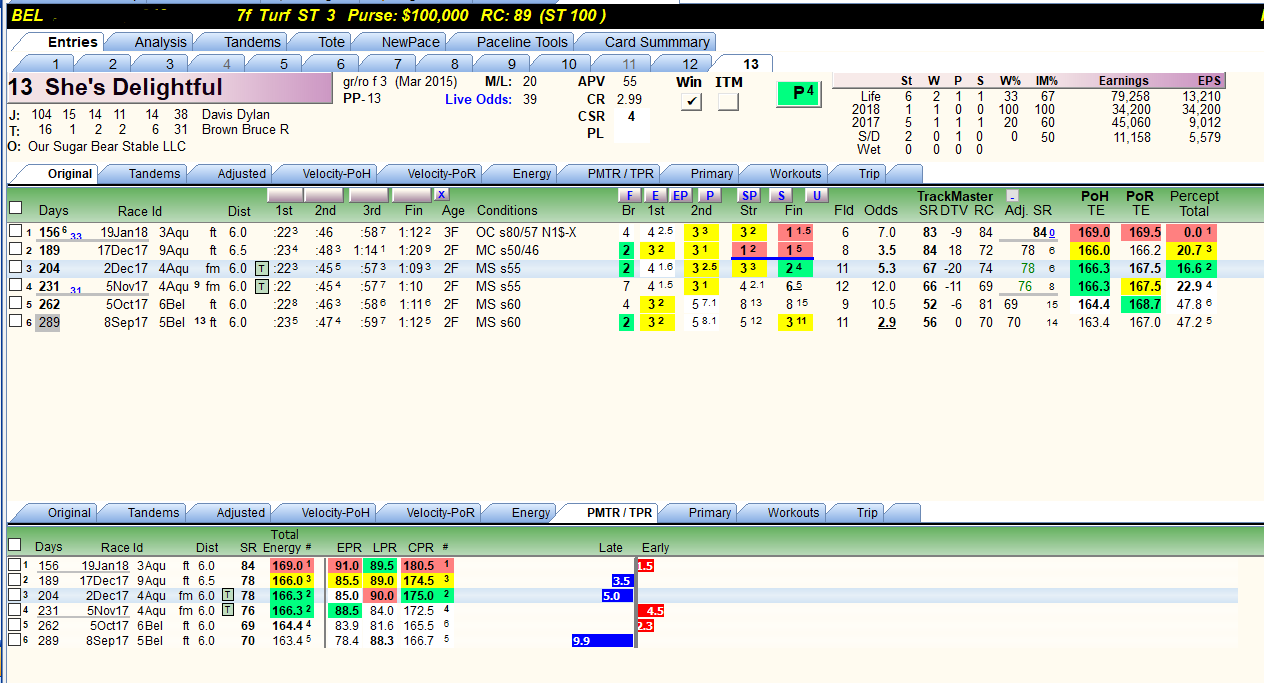
Task: Toggle the Win checkbox
Action: tap(692, 101)
